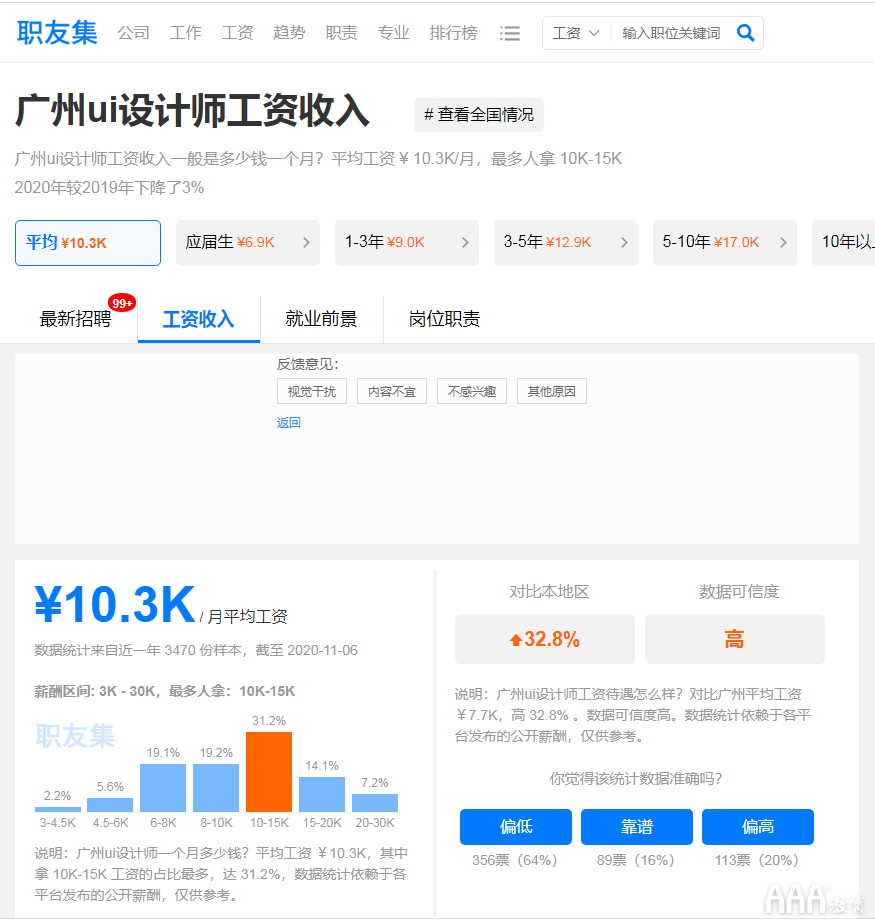
Task: Expand the 工资 search type dropdown
Action: [576, 33]
